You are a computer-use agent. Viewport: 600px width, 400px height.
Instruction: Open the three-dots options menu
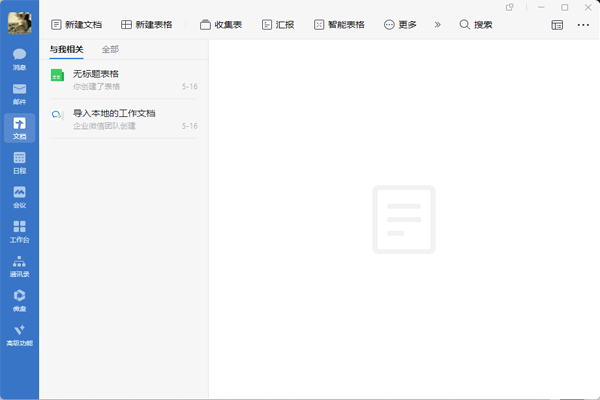(583, 25)
